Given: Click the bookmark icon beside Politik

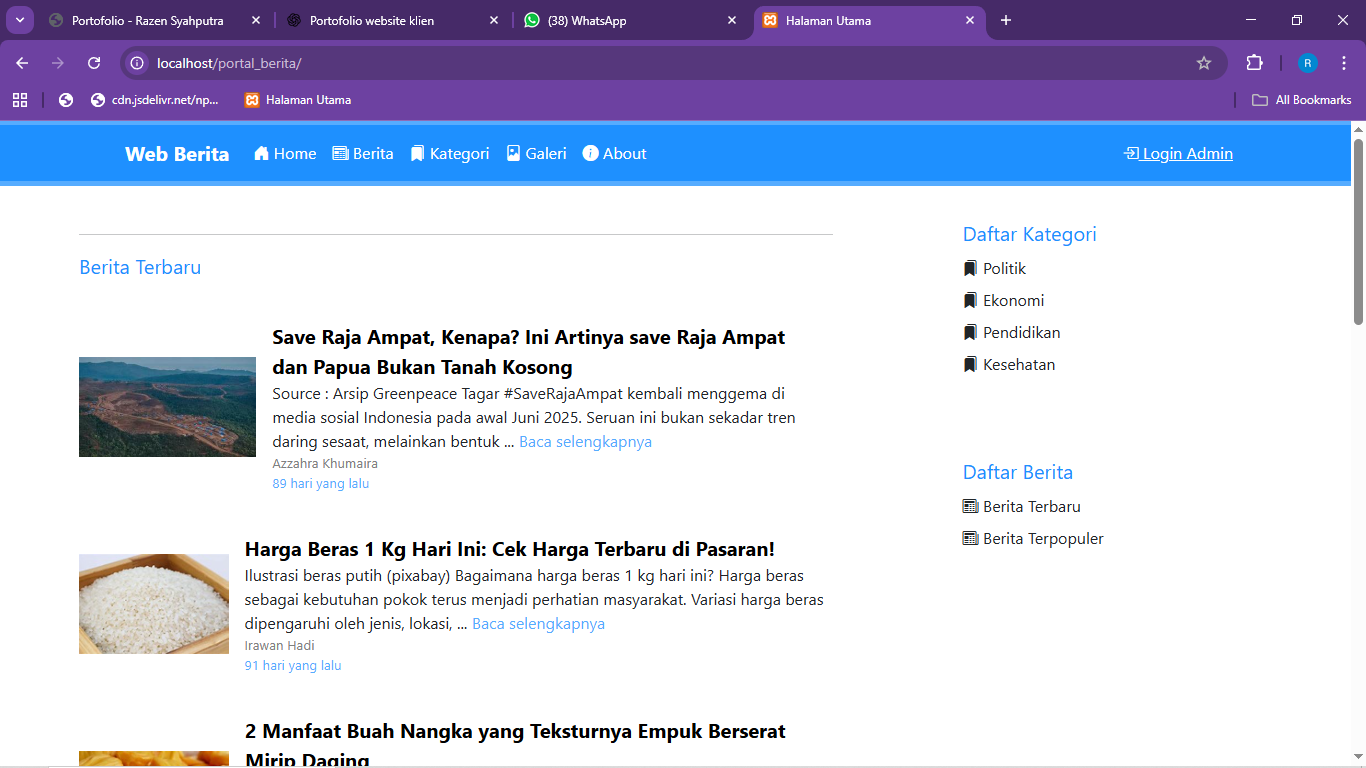Looking at the screenshot, I should coord(969,268).
